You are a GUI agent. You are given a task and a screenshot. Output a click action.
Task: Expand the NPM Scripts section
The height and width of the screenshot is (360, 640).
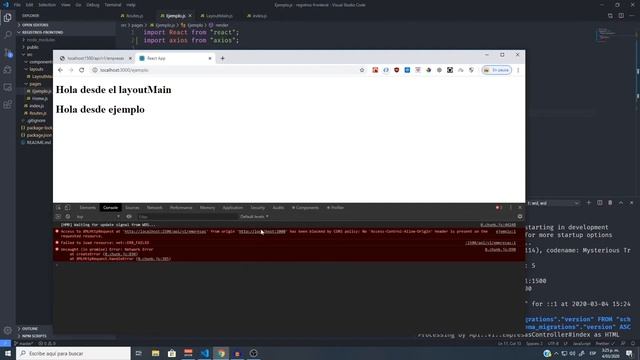(34, 336)
